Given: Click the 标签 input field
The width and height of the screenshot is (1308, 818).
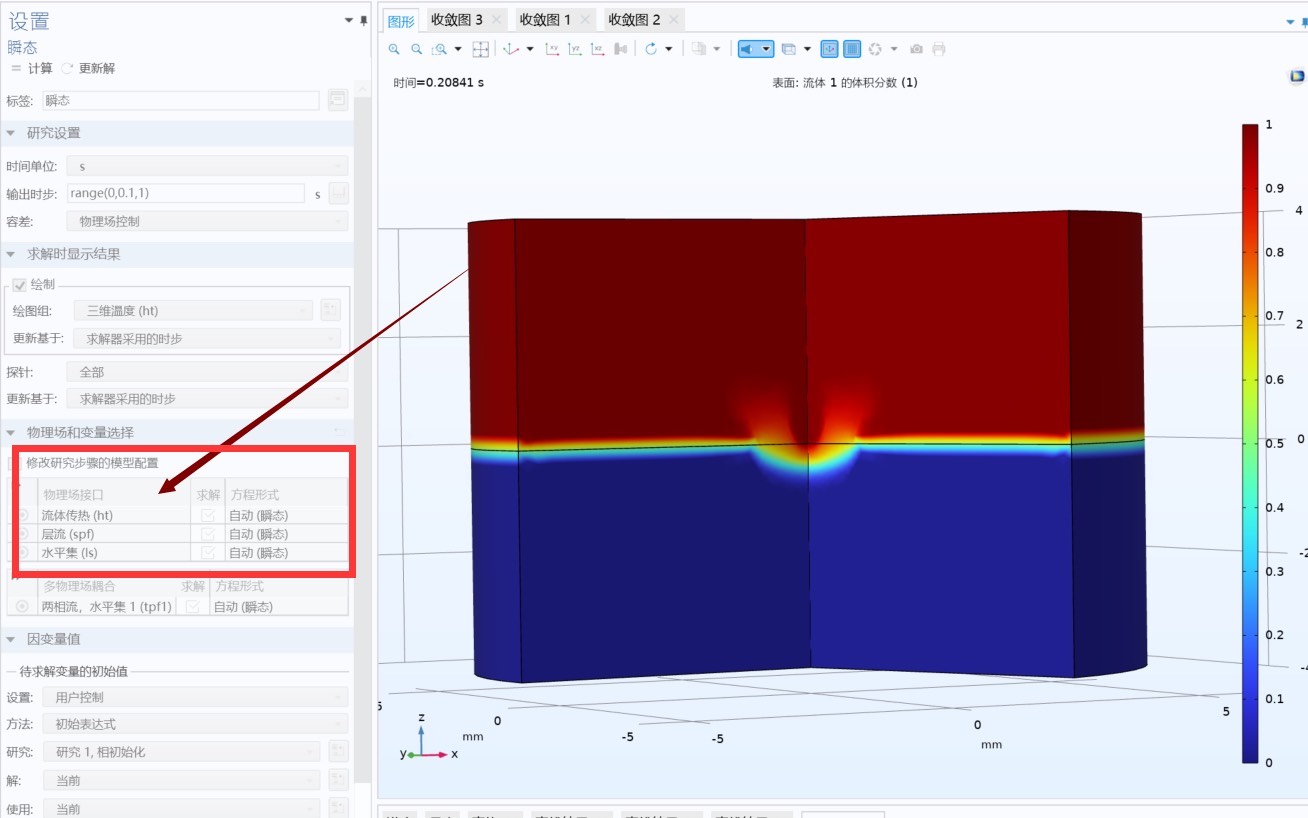Looking at the screenshot, I should (181, 100).
